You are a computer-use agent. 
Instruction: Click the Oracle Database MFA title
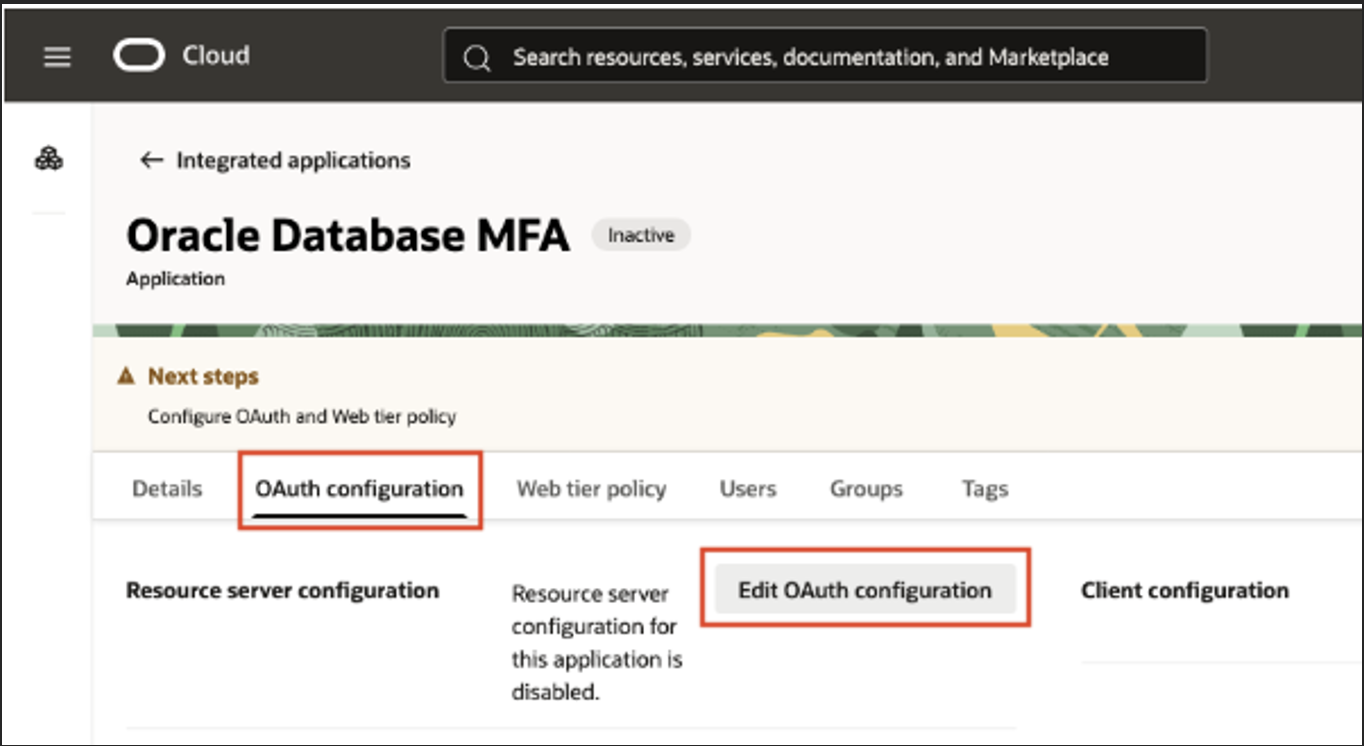[345, 236]
